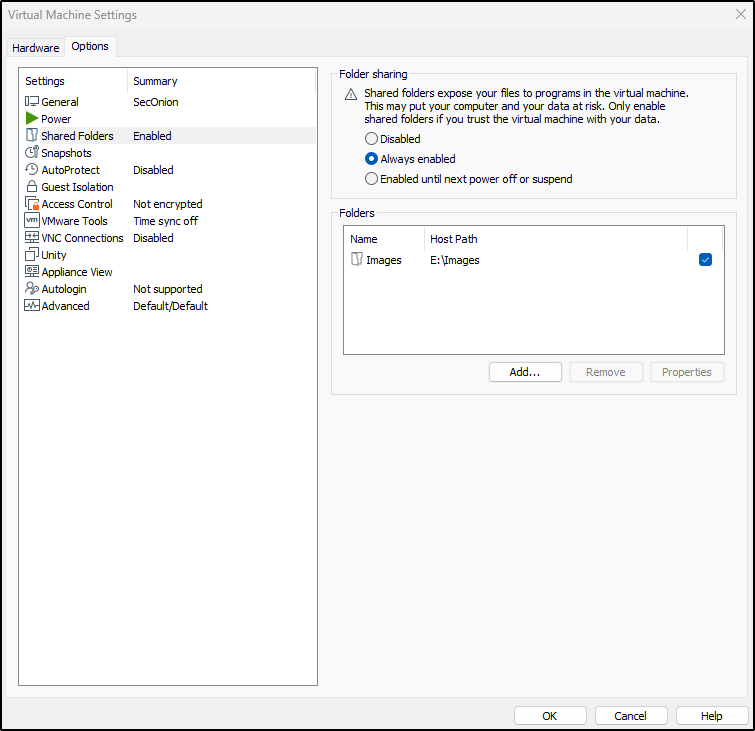Select the Disabled folder sharing option

372,139
